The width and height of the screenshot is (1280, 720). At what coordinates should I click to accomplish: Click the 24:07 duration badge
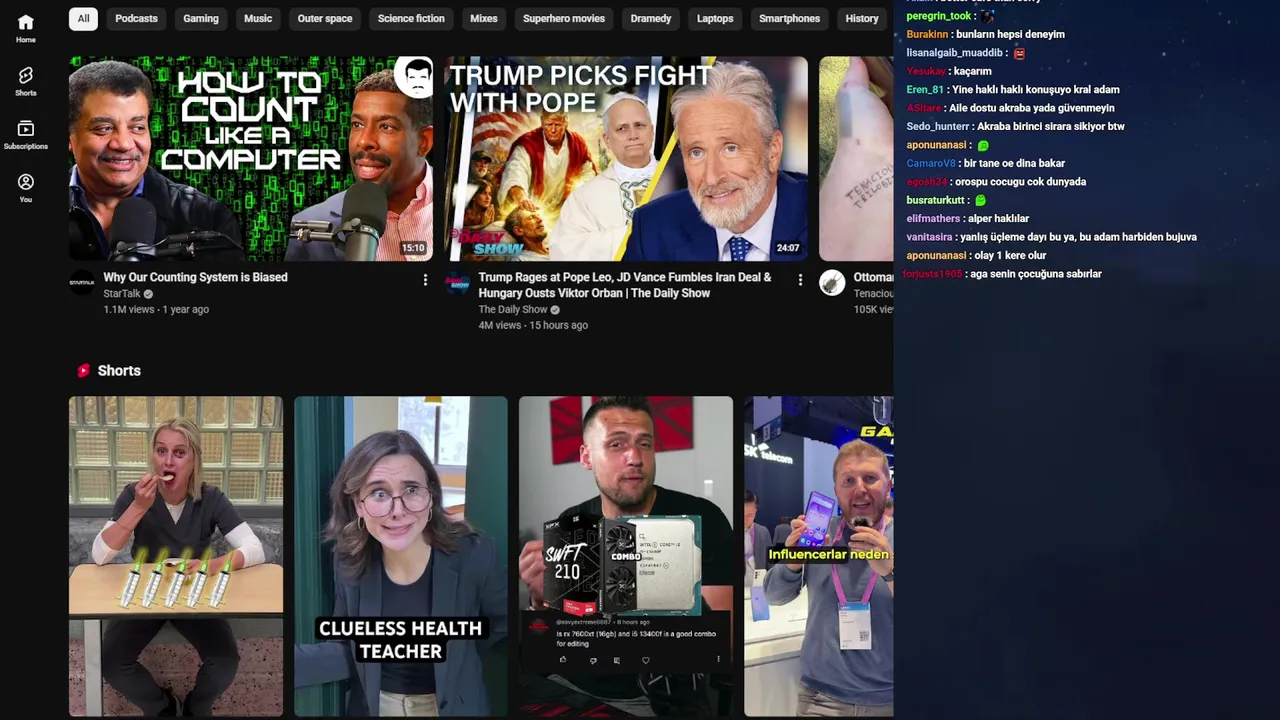pos(788,248)
